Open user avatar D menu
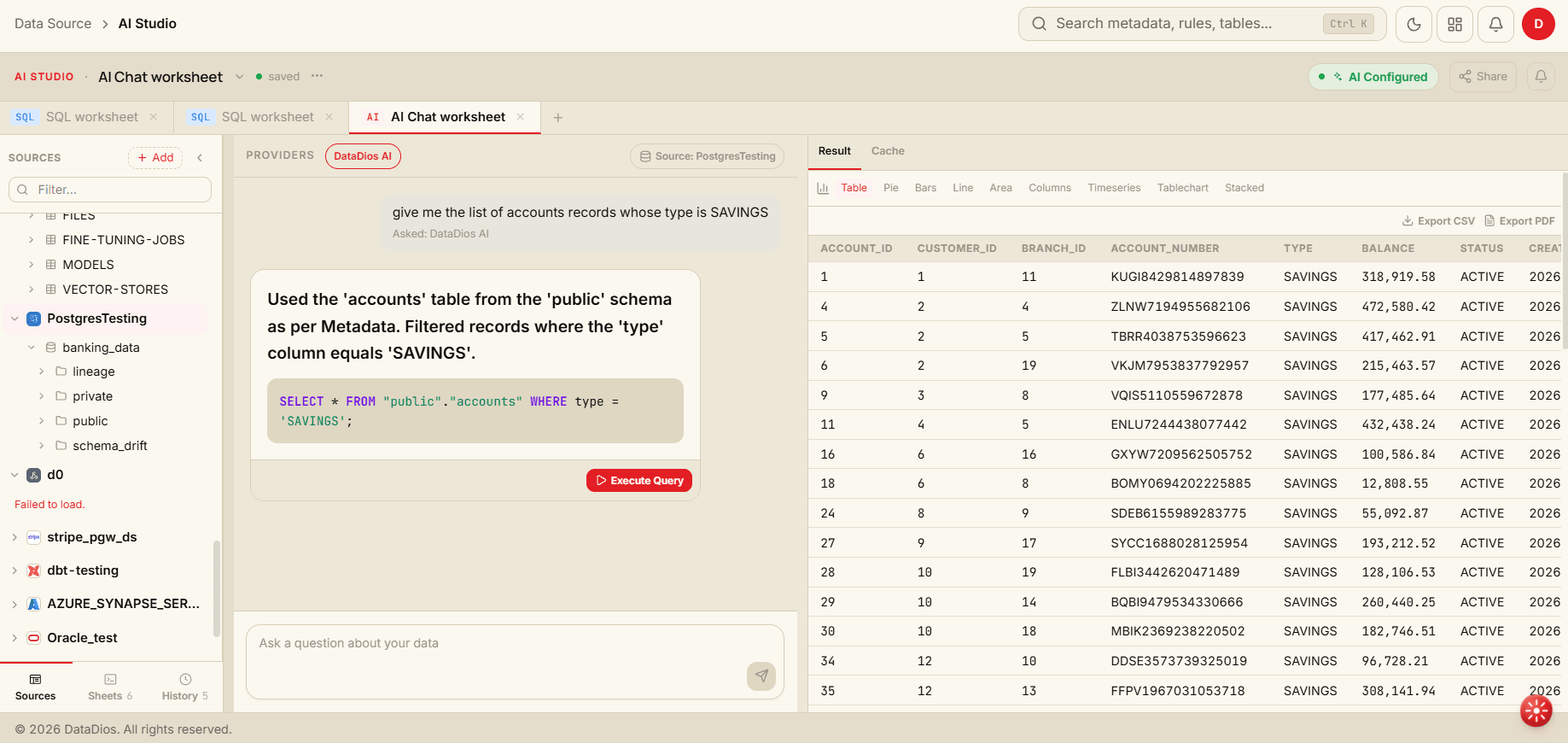 1538,24
